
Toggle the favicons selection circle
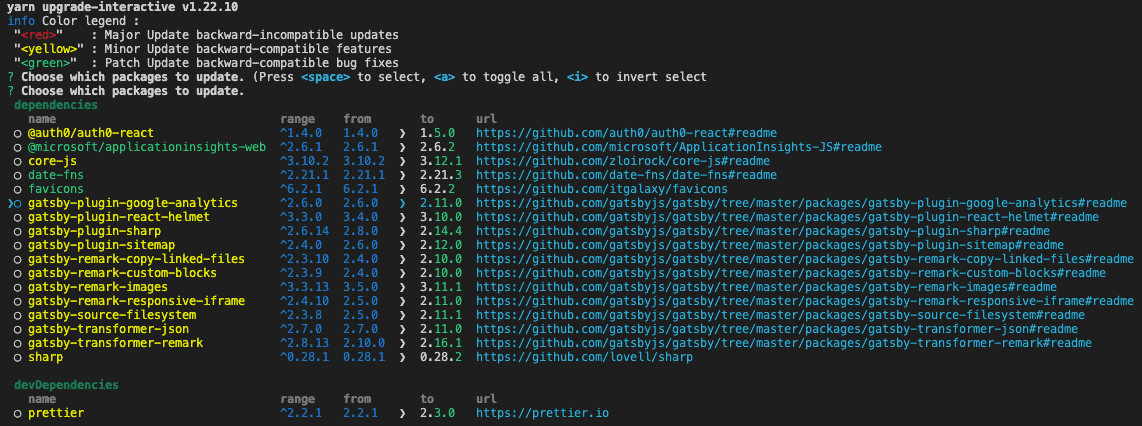[x=18, y=189]
